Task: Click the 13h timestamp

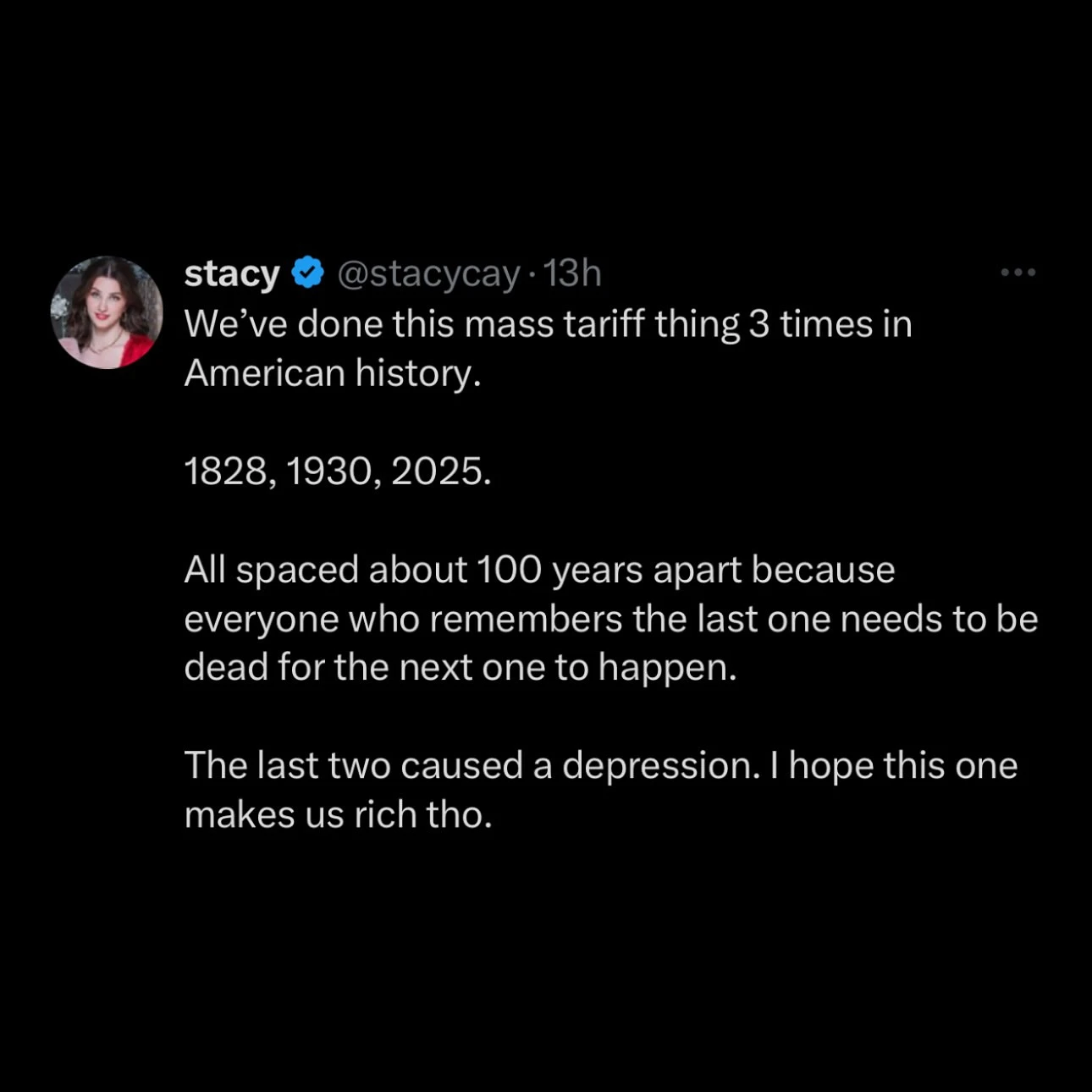Action: coord(572,273)
